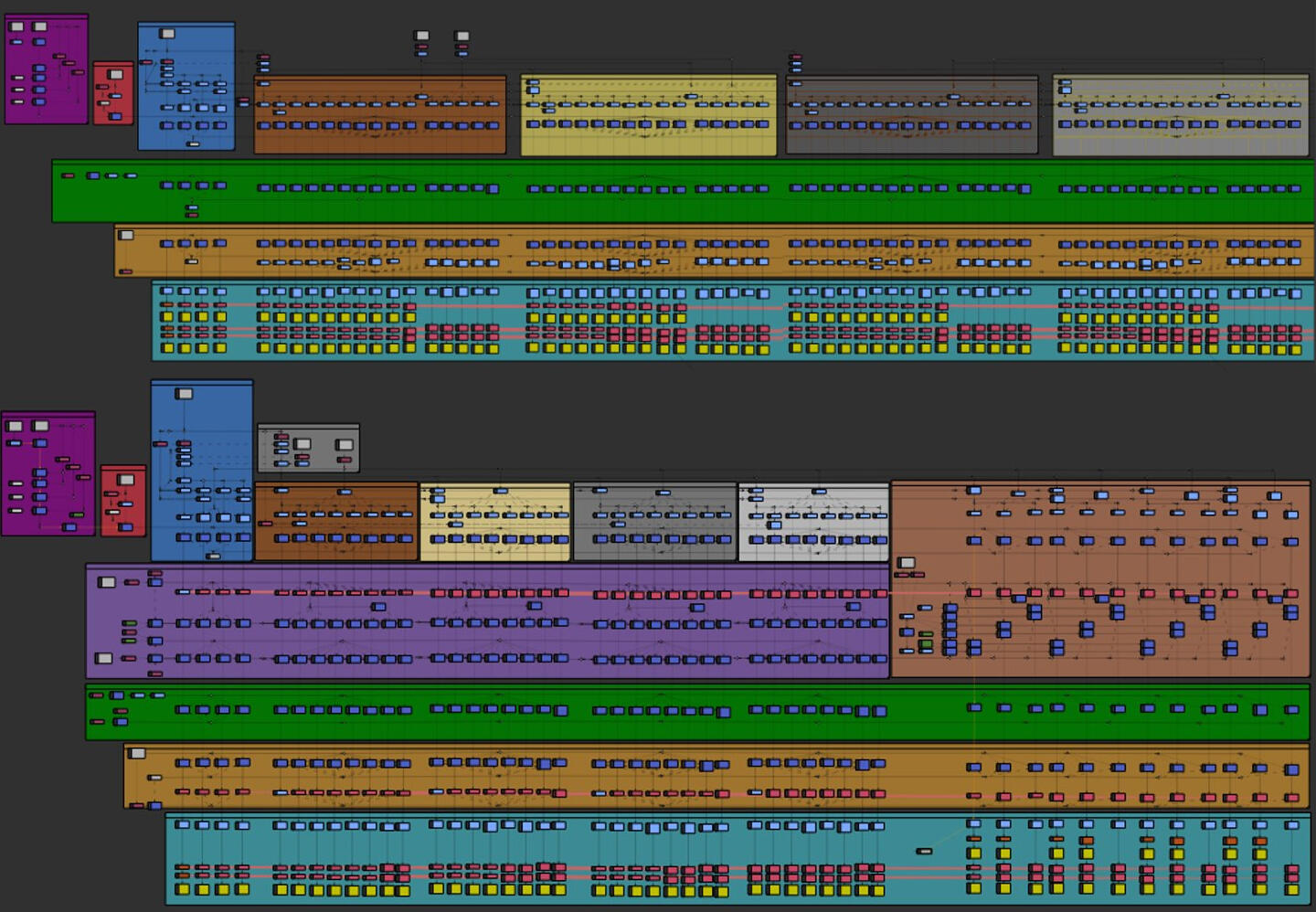
Task: Select the leftmost white Read node in the magenta backdrop
Action: 17,27
